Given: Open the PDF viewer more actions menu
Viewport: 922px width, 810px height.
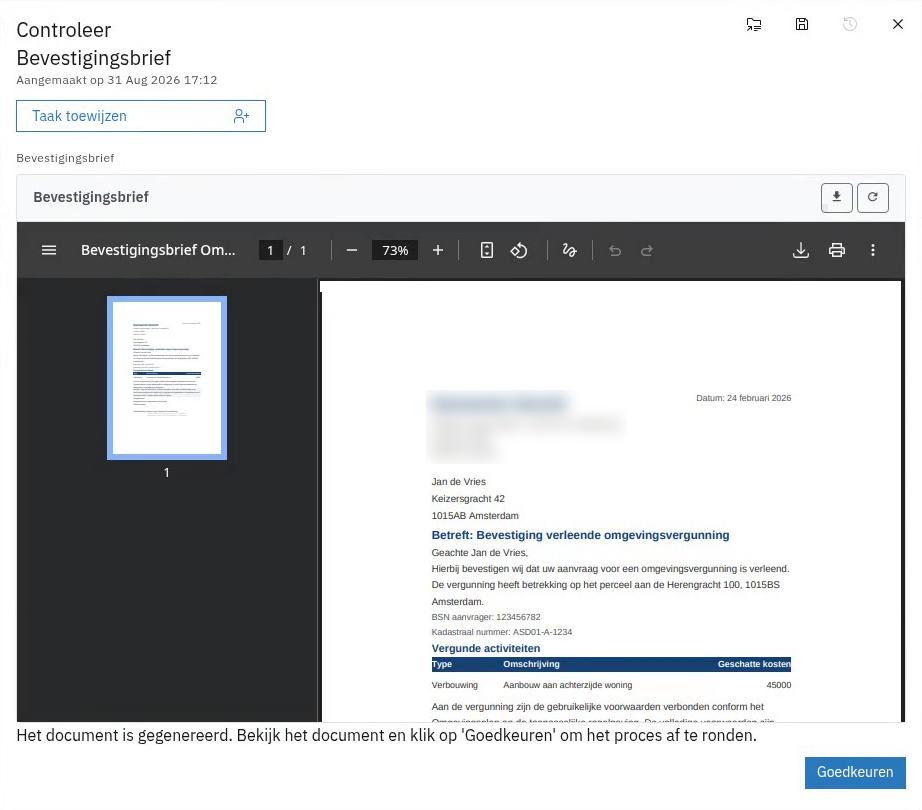Looking at the screenshot, I should click(873, 250).
